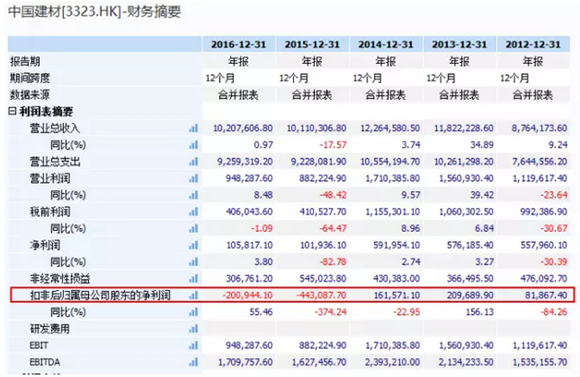
Task: Click chart icon beside 非经常性损益
Action: pos(193,278)
